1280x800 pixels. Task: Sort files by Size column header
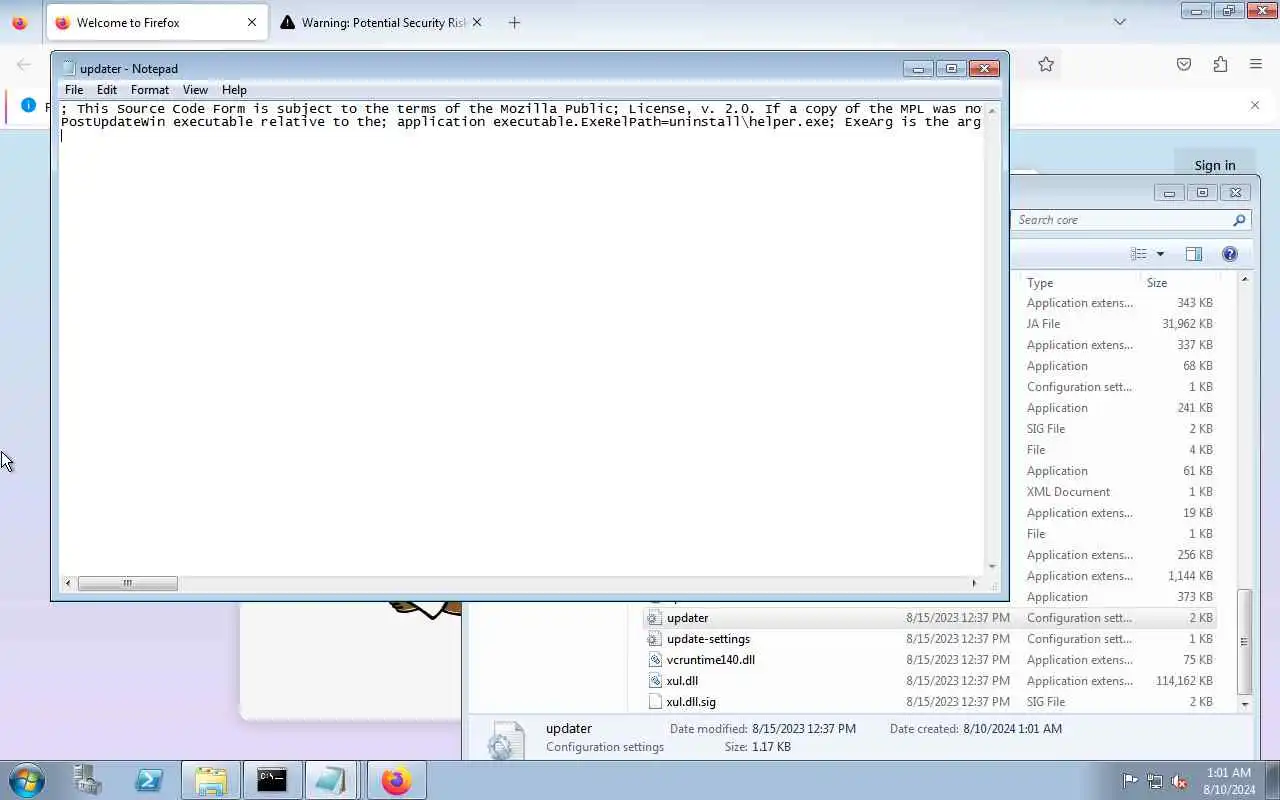point(1179,283)
